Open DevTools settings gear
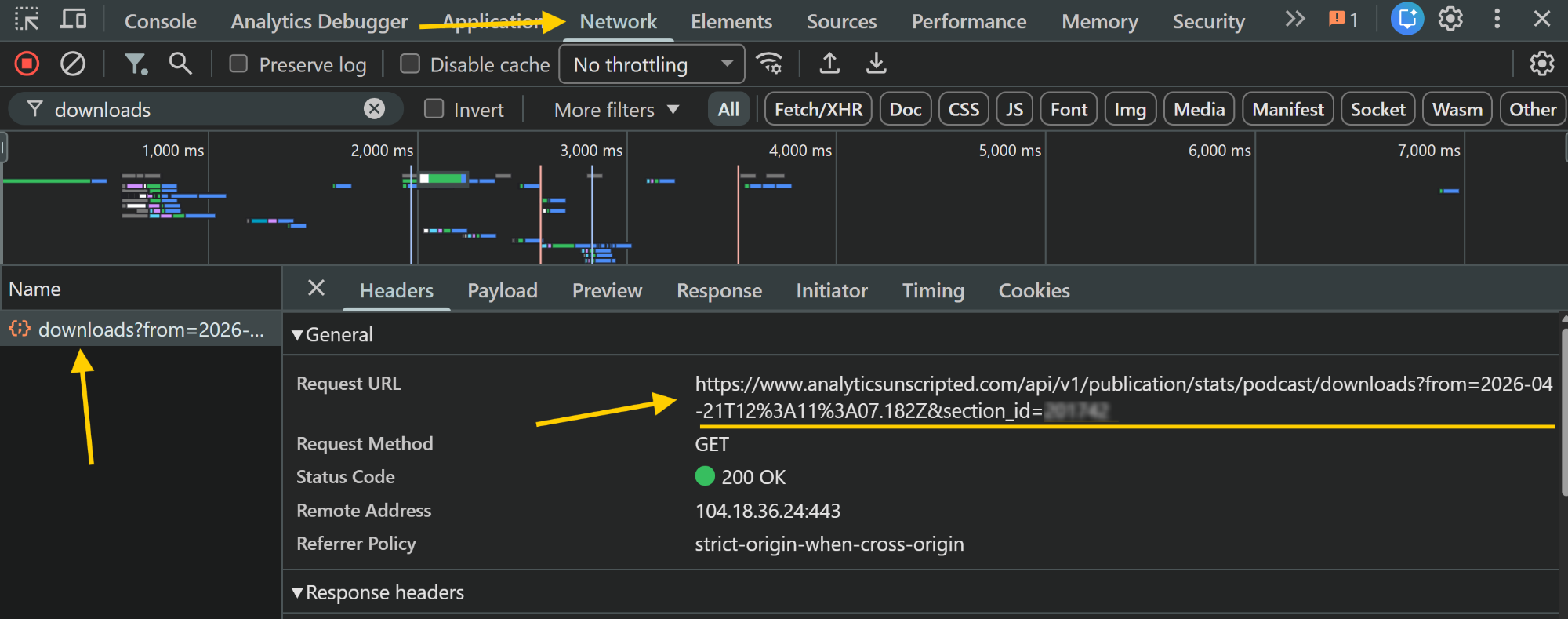Viewport: 1568px width, 619px height. point(1450,19)
